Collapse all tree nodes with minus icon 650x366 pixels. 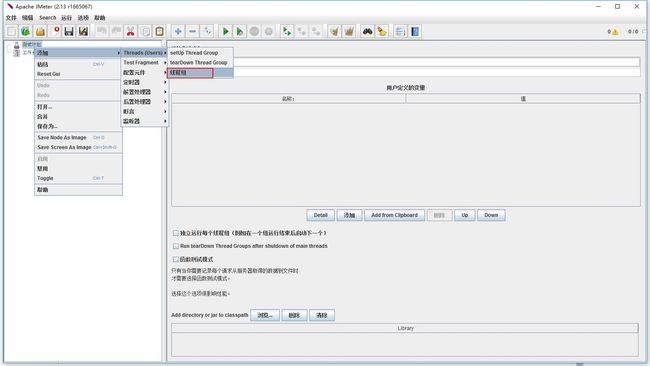click(x=192, y=32)
